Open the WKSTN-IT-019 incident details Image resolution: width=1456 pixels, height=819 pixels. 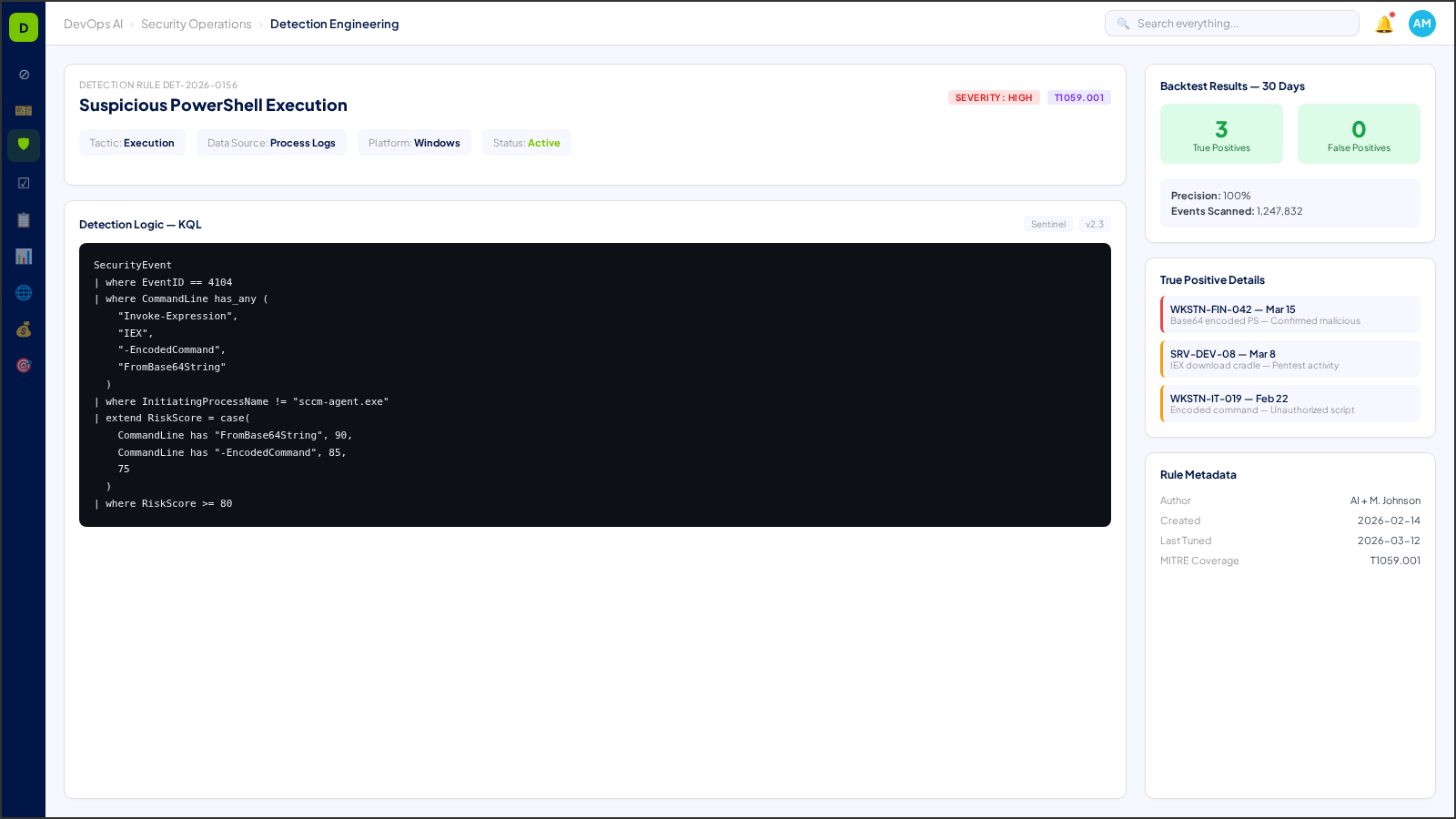pos(1289,403)
